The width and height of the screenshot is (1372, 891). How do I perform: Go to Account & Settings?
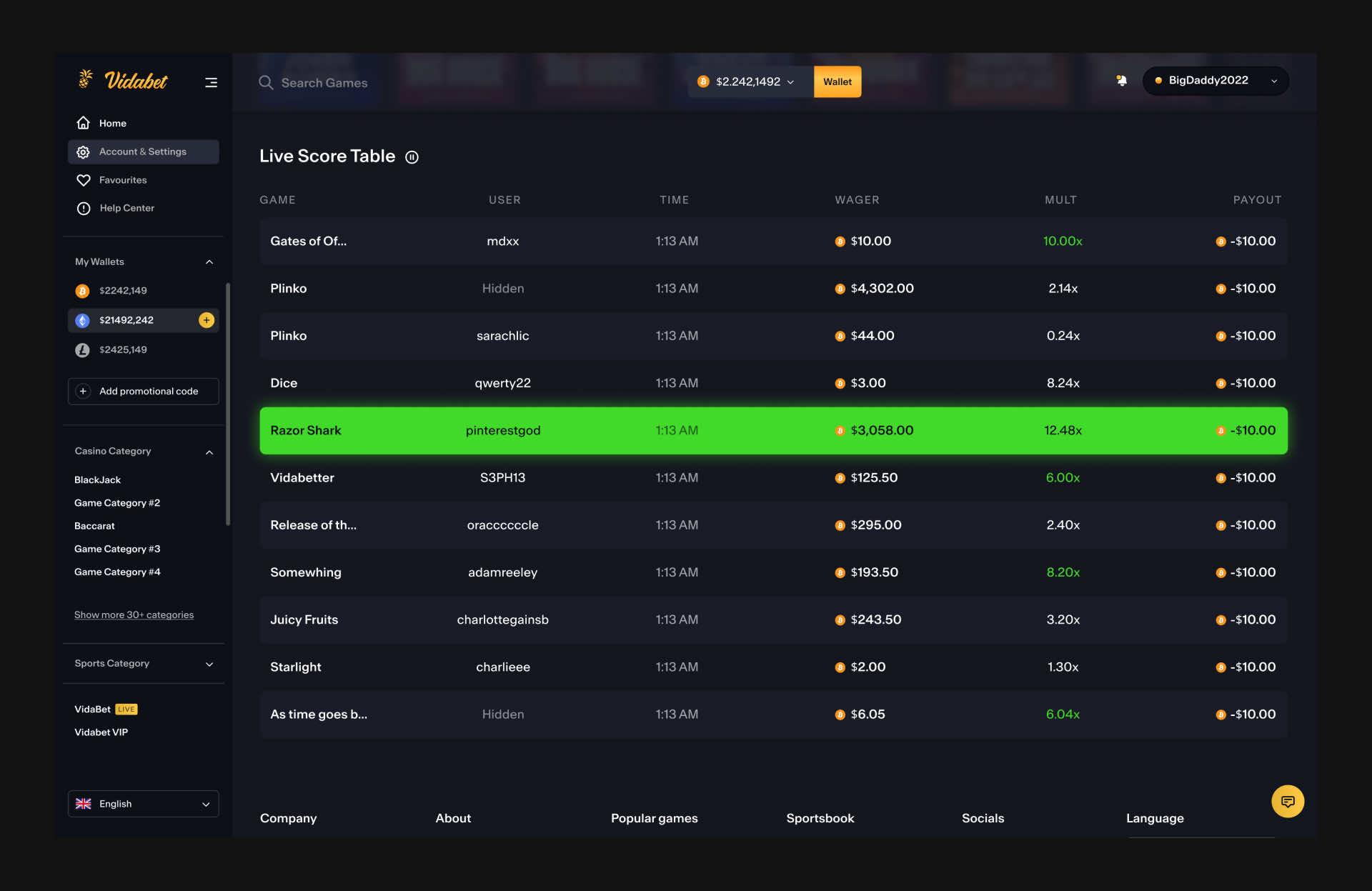click(x=142, y=151)
